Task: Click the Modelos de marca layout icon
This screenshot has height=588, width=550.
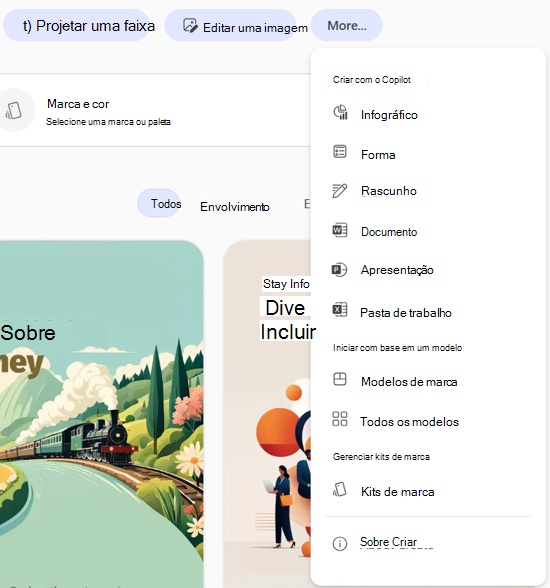Action: tap(340, 379)
